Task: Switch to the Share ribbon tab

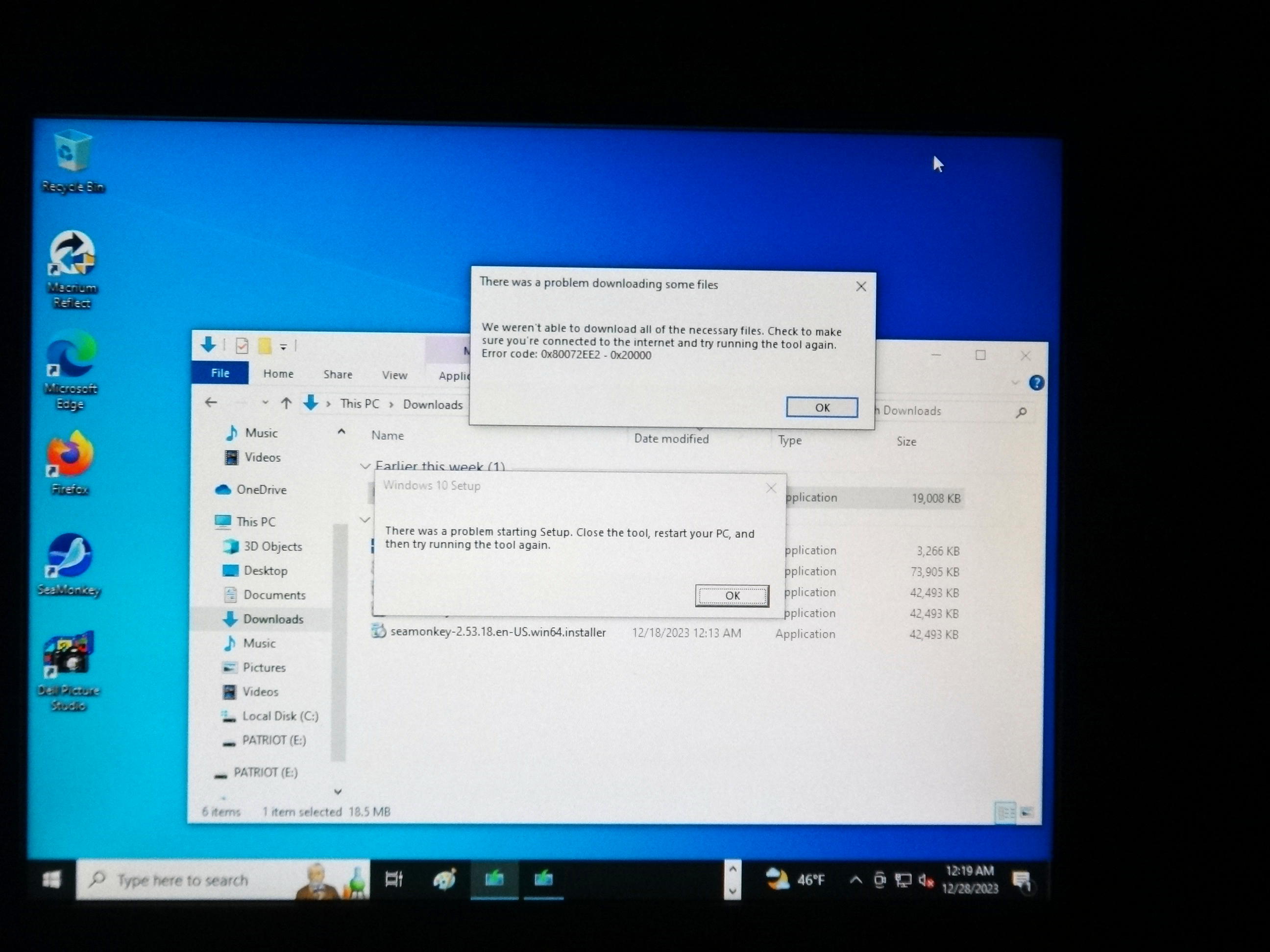Action: click(x=338, y=374)
